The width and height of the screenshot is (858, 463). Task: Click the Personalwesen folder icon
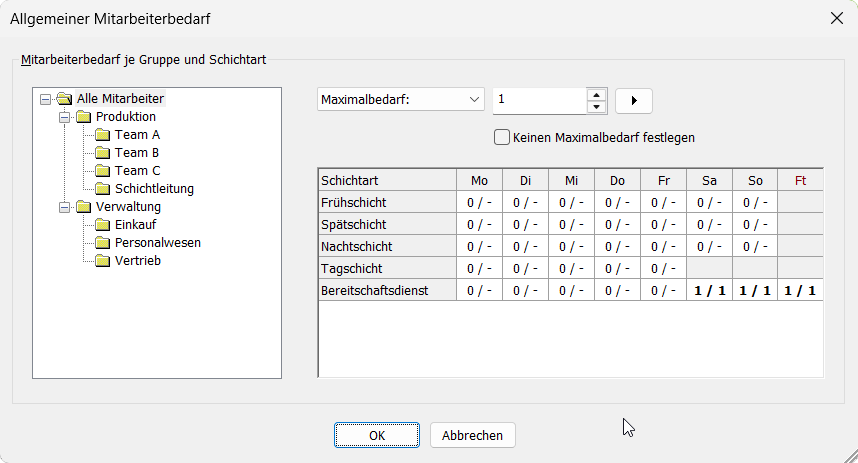pos(102,243)
